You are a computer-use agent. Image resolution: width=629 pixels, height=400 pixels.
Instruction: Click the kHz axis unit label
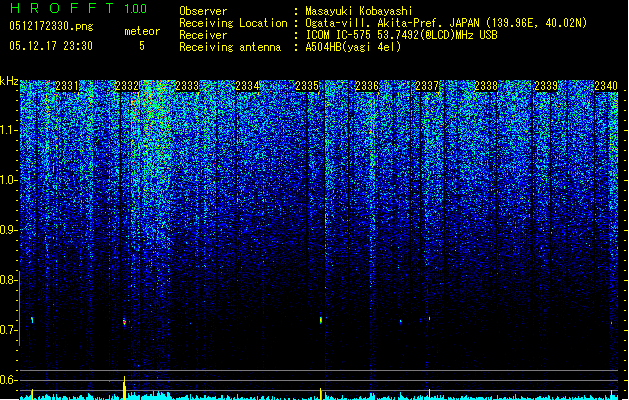point(9,81)
